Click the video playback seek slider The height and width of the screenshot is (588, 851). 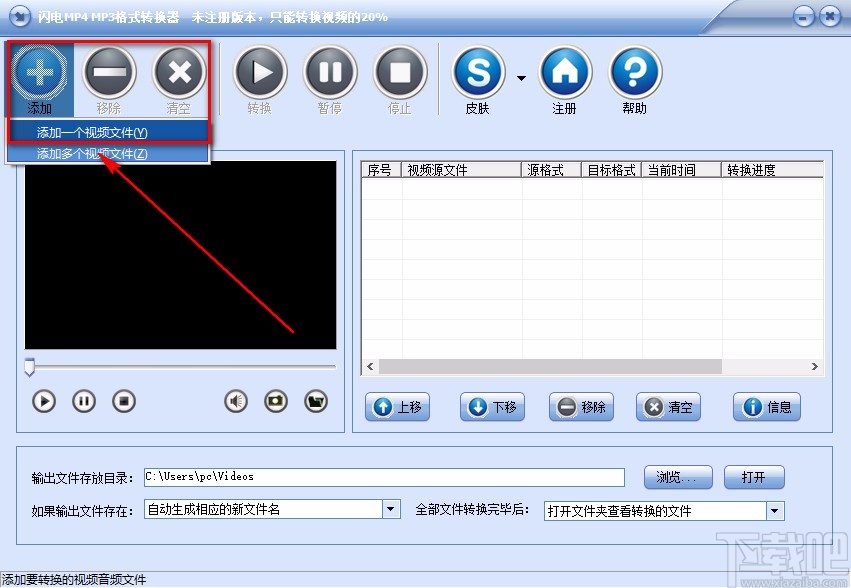[x=180, y=368]
